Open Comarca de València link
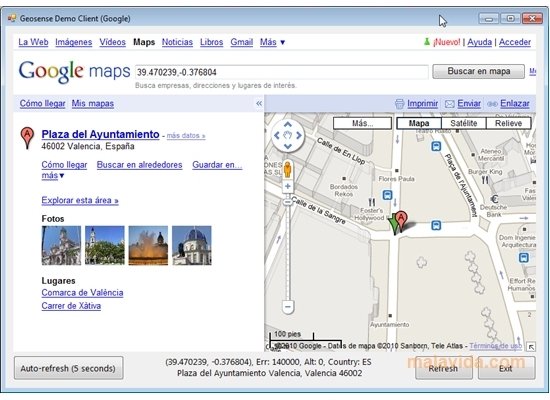The image size is (550, 400). click(82, 293)
